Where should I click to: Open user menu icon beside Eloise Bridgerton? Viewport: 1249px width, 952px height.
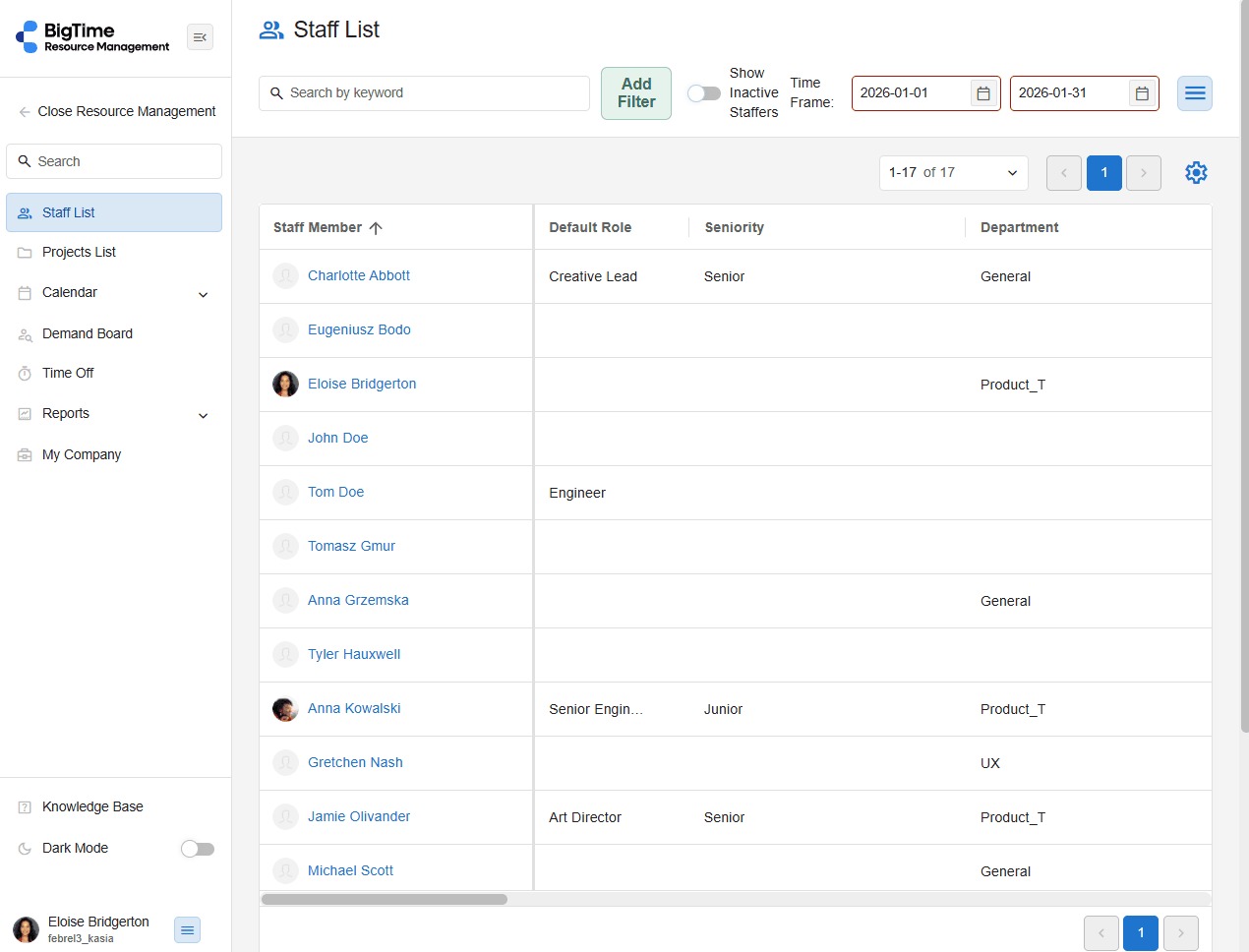(187, 929)
